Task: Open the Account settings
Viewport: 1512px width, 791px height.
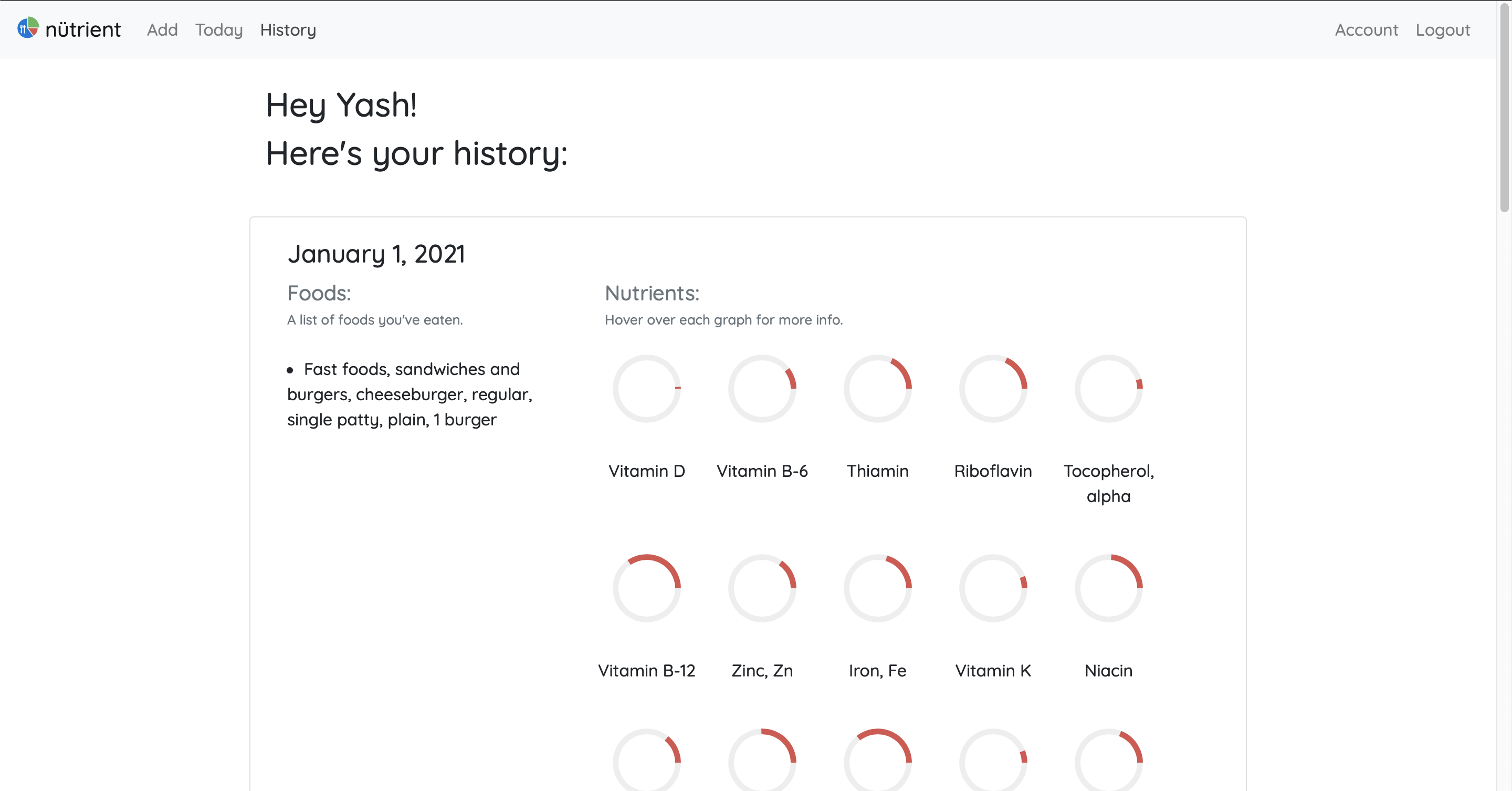Action: [1367, 30]
